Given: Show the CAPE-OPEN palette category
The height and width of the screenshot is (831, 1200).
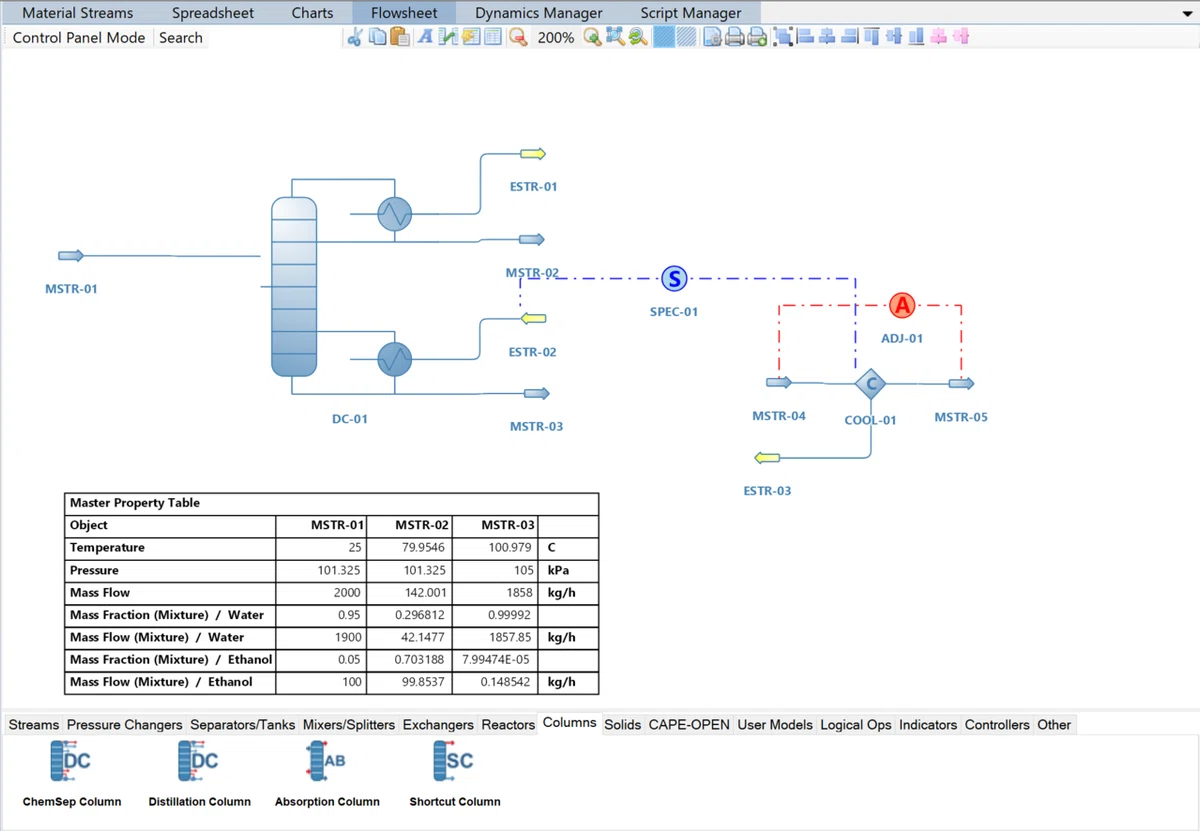Looking at the screenshot, I should 689,724.
